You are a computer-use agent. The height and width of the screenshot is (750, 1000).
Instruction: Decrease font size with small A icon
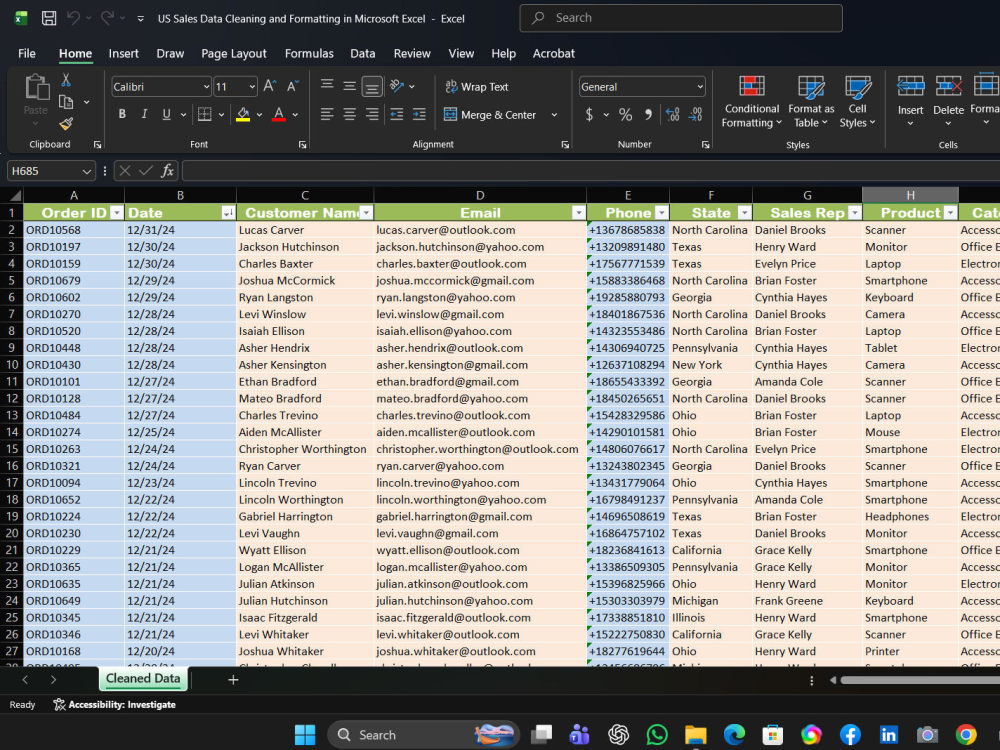[293, 86]
